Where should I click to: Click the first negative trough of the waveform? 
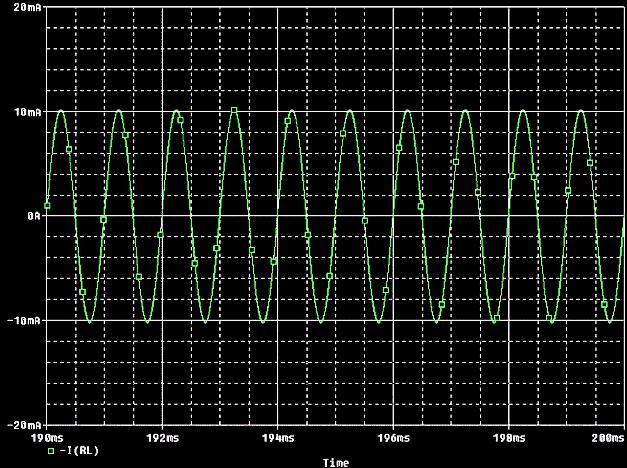click(x=90, y=321)
